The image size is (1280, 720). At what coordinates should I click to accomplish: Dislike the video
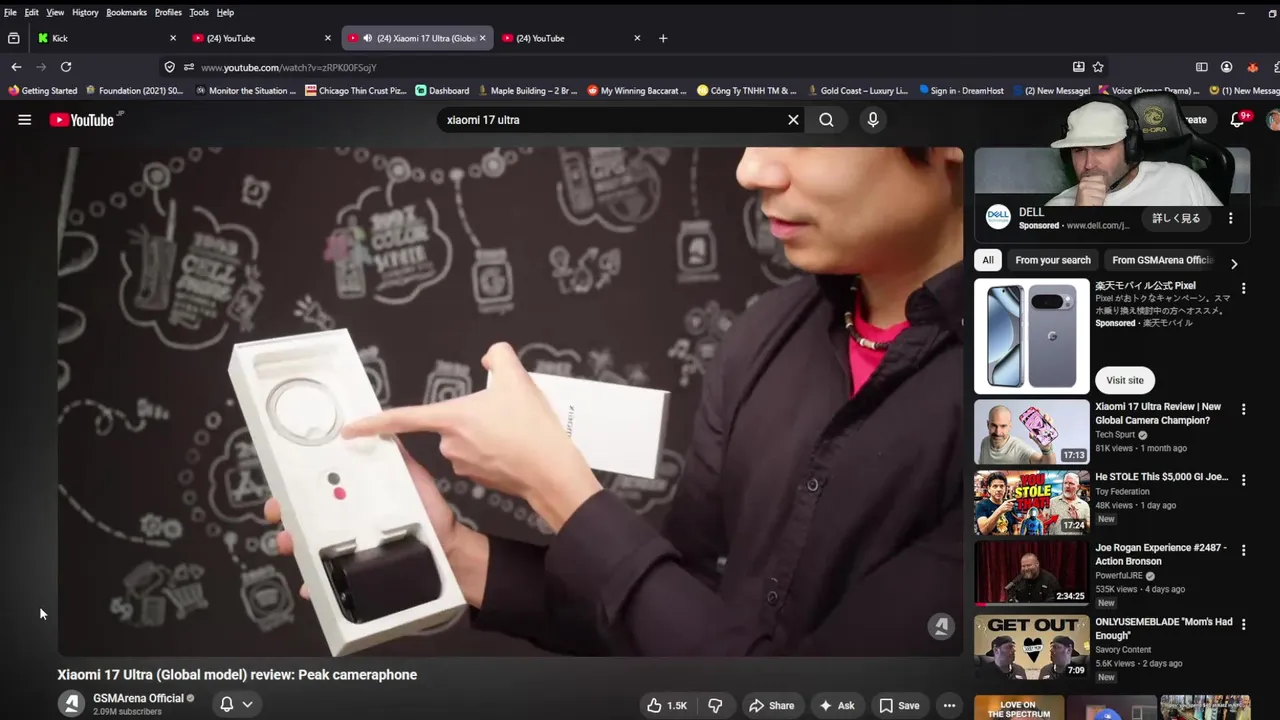coord(715,705)
